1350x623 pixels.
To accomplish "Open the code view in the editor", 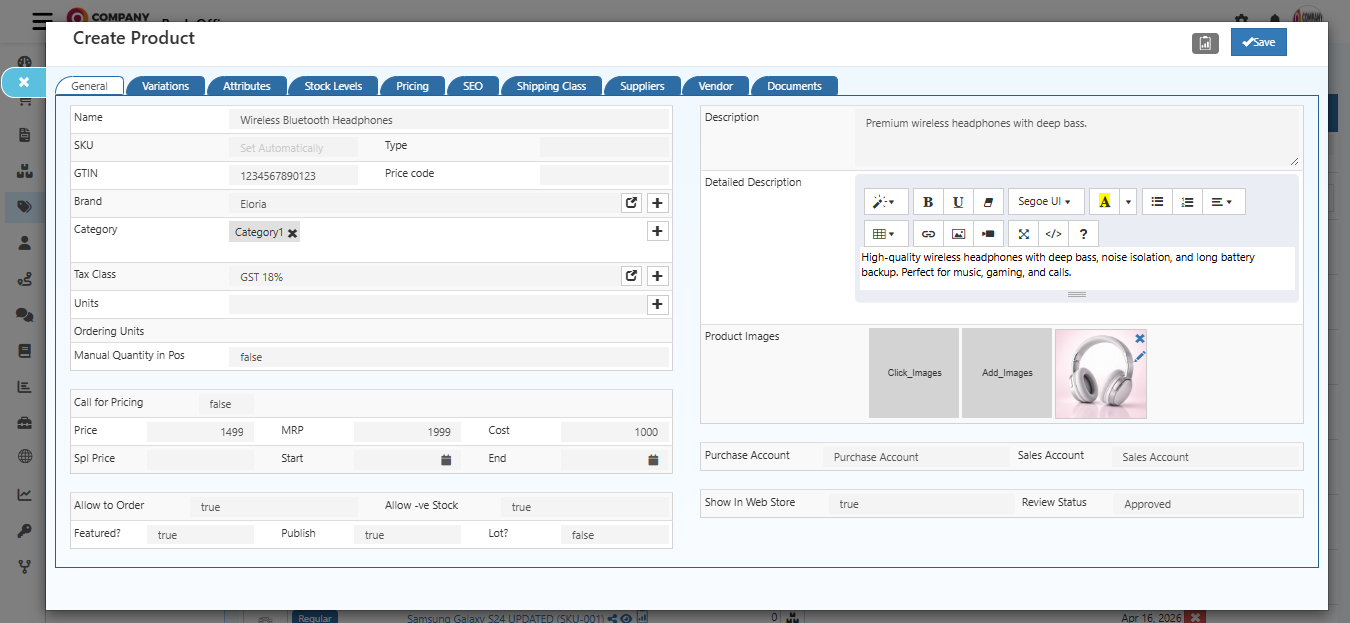I will click(x=1053, y=233).
